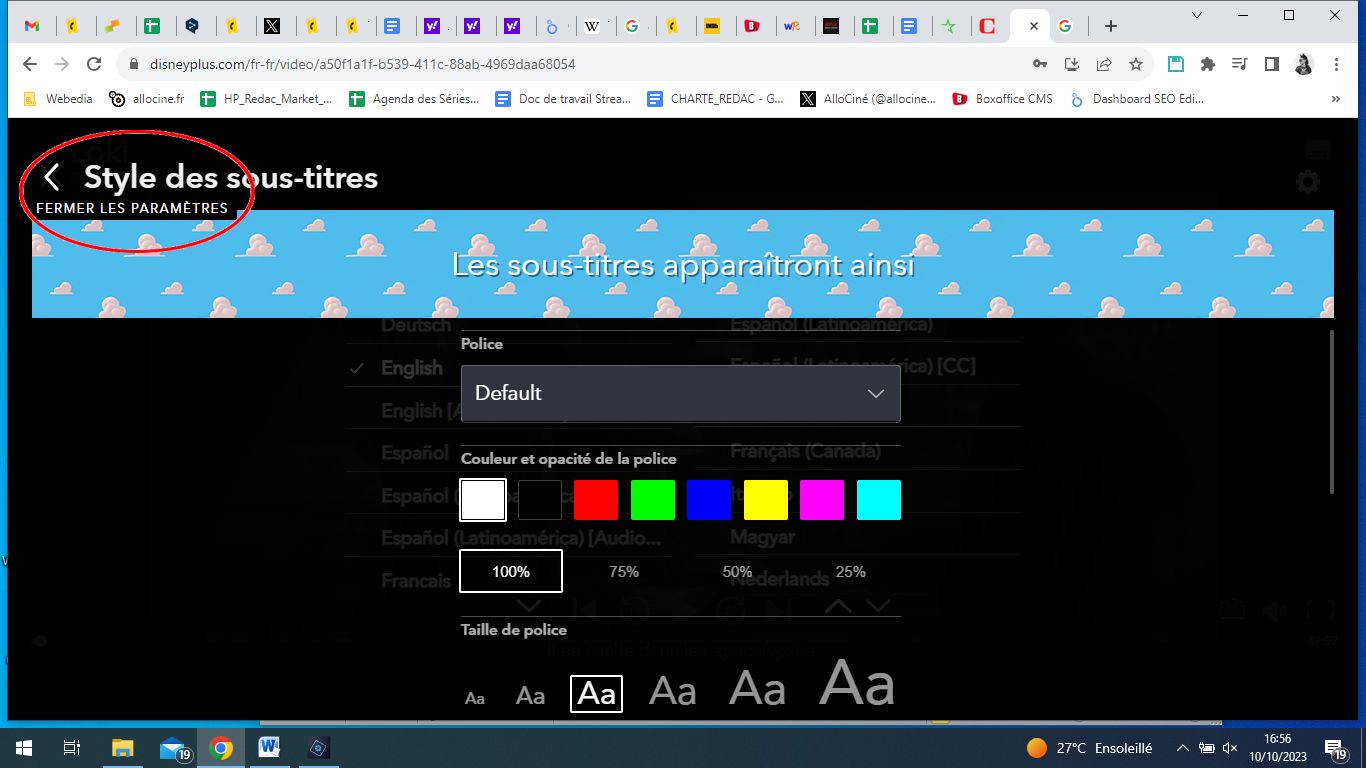Screen dimensions: 1366x768
Task: Share this page via the share icon
Action: pyautogui.click(x=1104, y=64)
